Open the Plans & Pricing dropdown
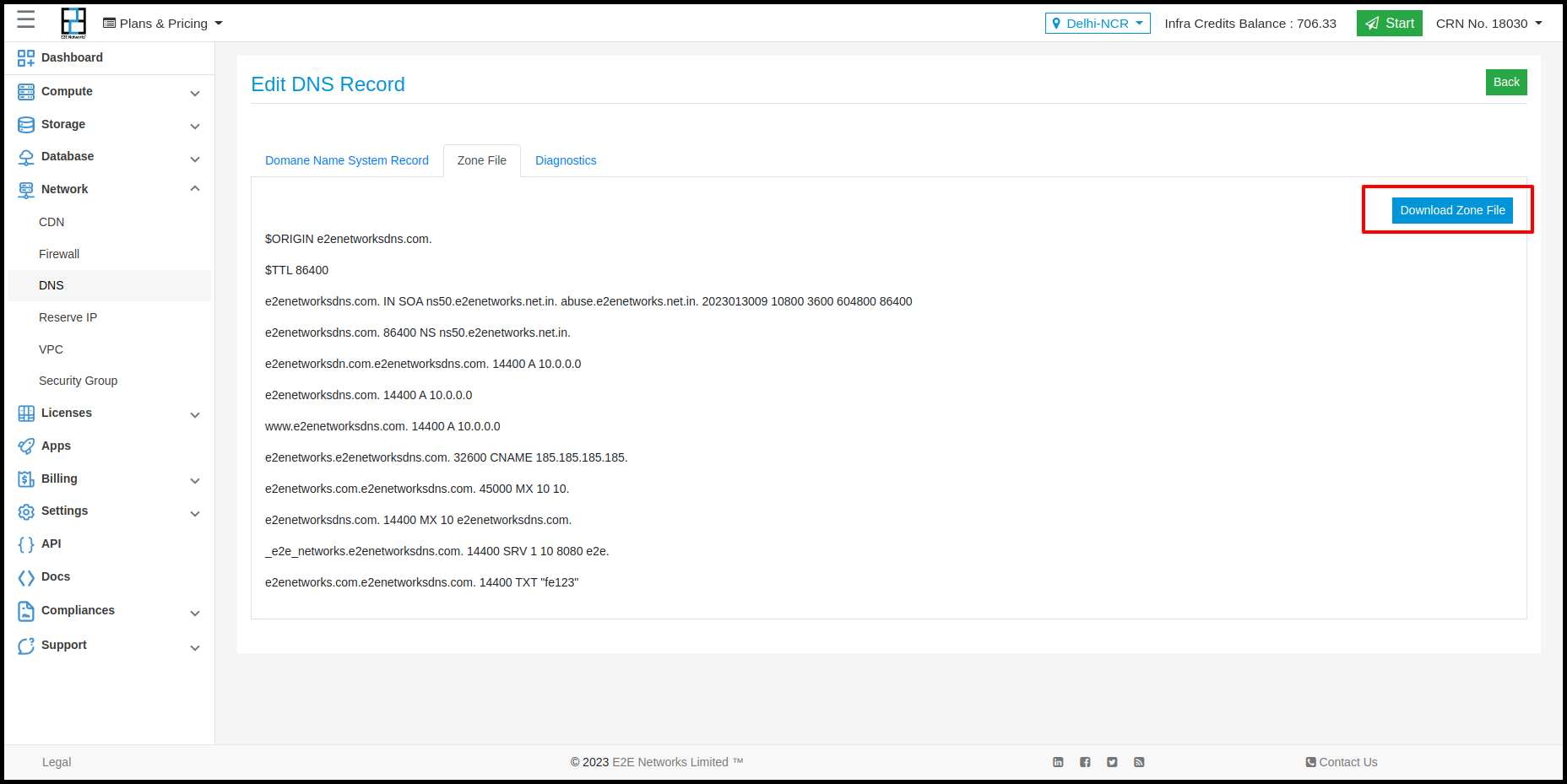Viewport: 1567px width, 784px height. (x=163, y=24)
